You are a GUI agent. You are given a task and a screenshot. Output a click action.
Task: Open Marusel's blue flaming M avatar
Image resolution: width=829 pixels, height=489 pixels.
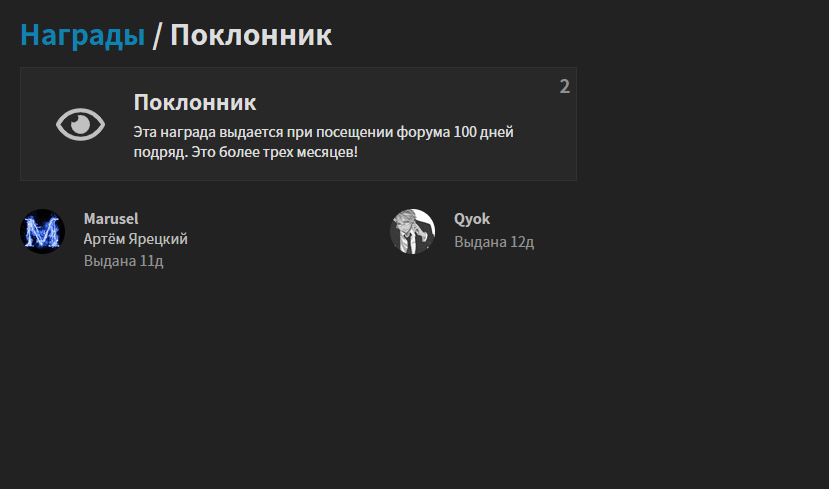(42, 232)
